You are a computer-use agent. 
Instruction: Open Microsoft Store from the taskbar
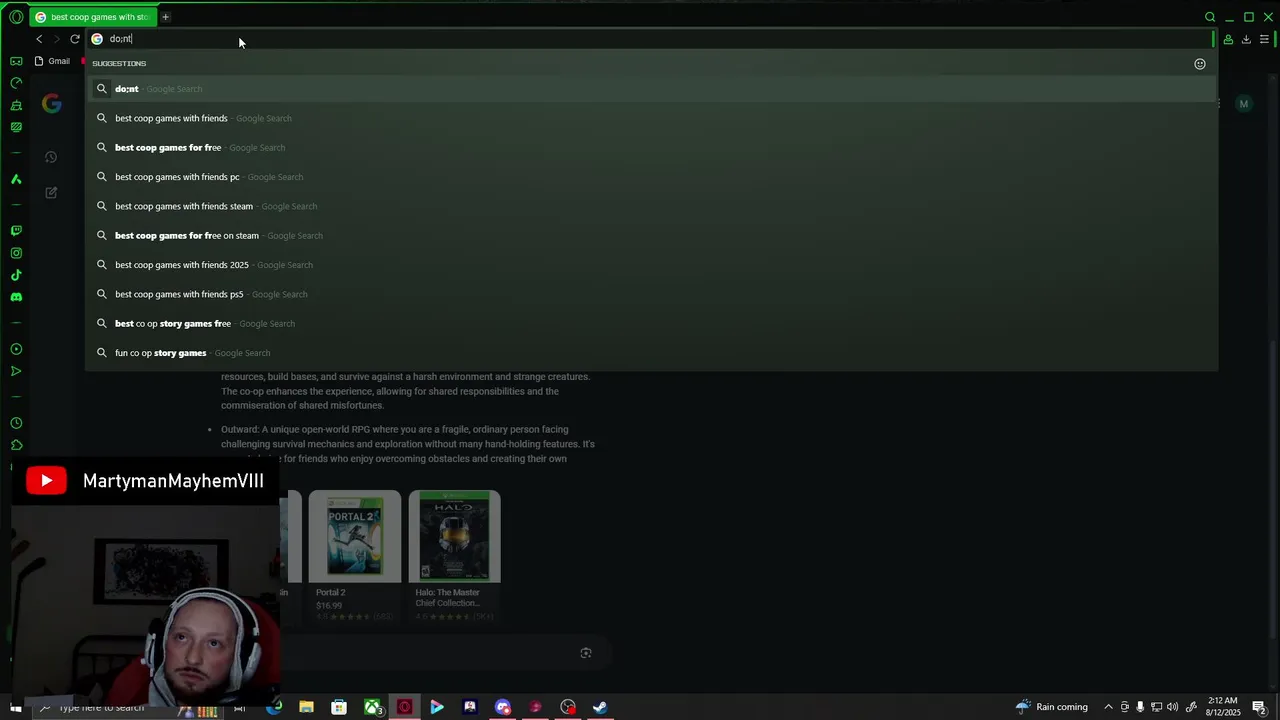pos(339,707)
